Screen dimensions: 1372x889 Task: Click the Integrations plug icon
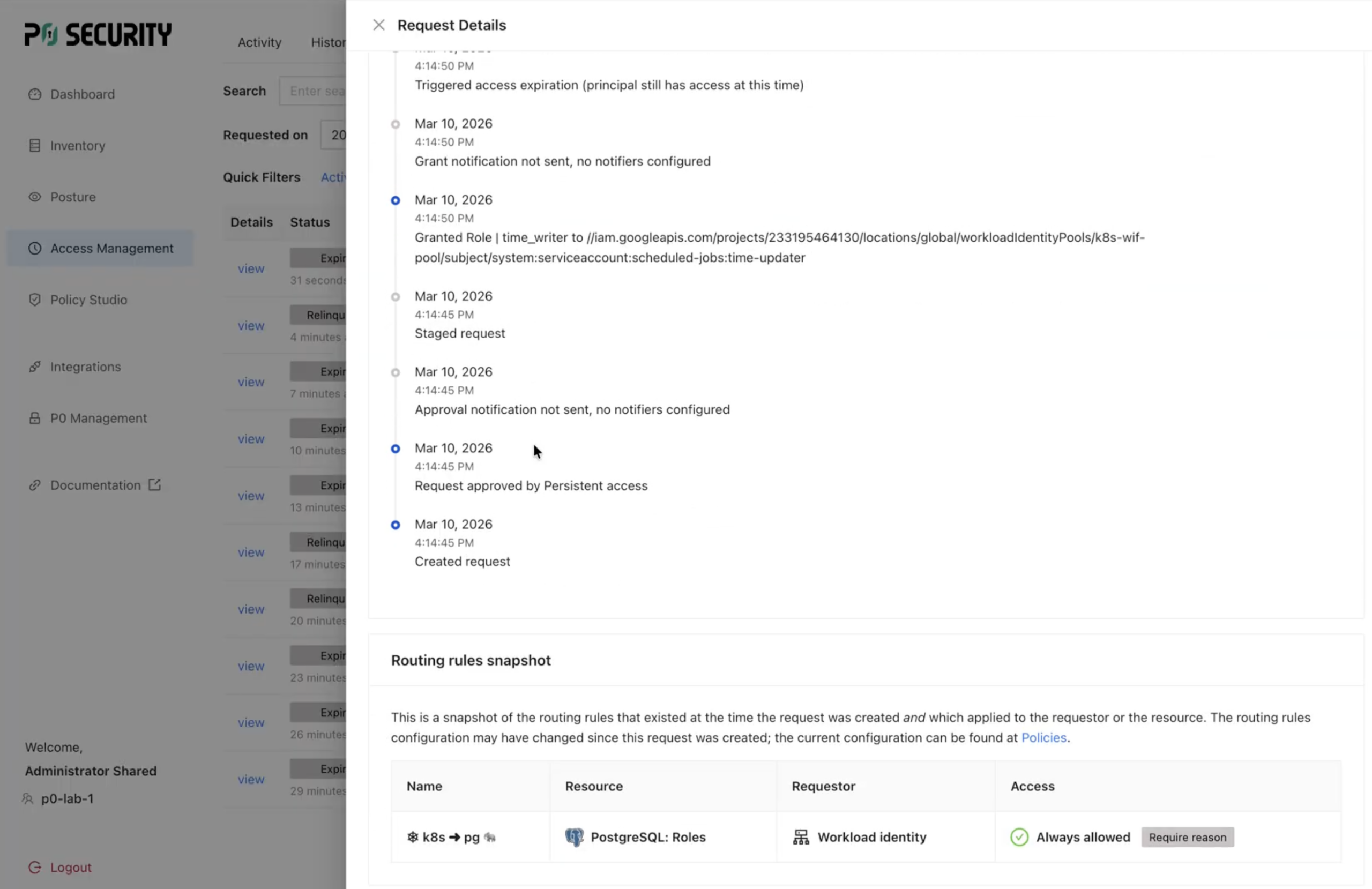35,367
